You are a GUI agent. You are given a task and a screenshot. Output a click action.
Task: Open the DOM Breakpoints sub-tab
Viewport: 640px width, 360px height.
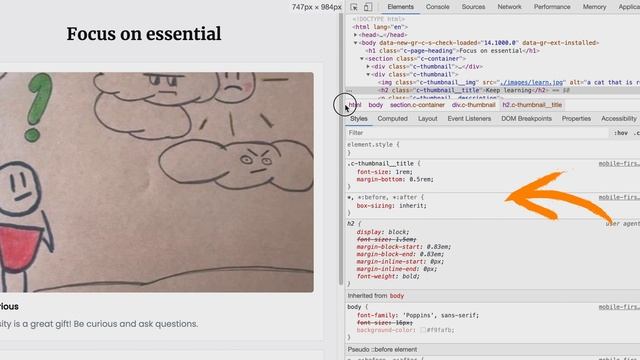click(x=526, y=118)
